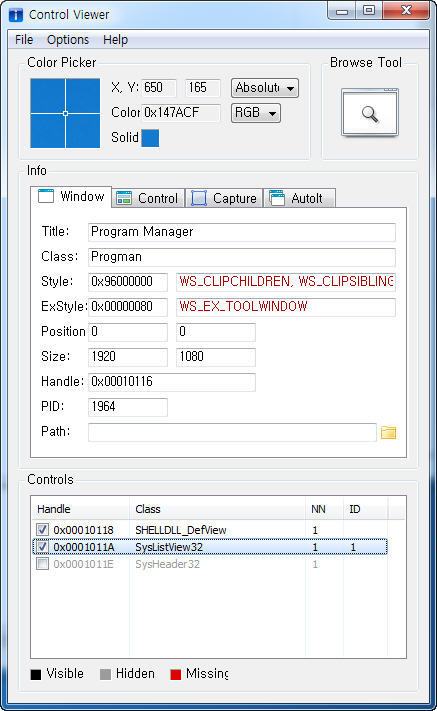Click the Size width field 1920
The width and height of the screenshot is (437, 711).
(128, 356)
